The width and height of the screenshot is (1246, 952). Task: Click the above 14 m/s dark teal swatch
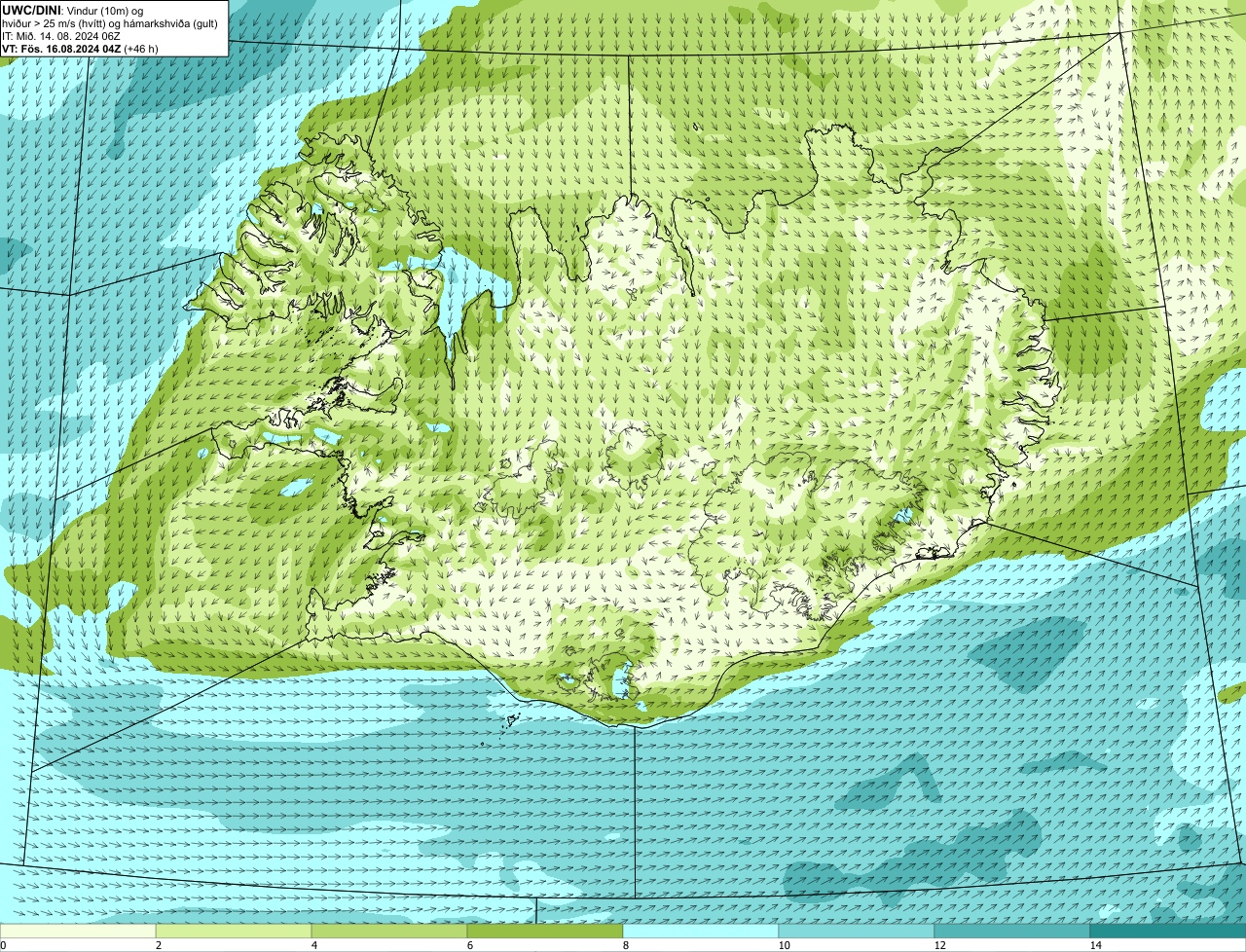point(1168,931)
